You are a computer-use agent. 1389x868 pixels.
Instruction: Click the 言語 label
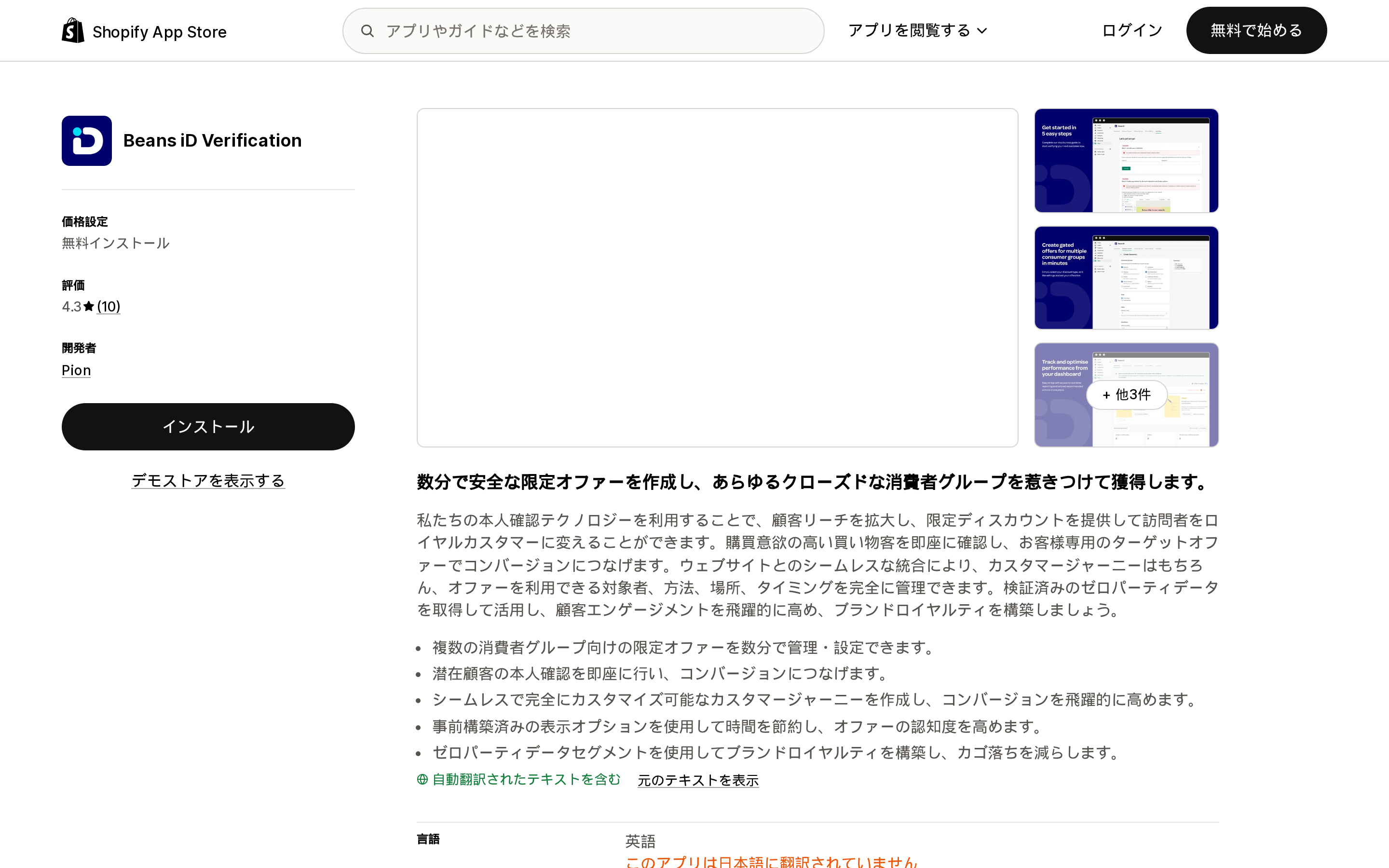[x=428, y=839]
